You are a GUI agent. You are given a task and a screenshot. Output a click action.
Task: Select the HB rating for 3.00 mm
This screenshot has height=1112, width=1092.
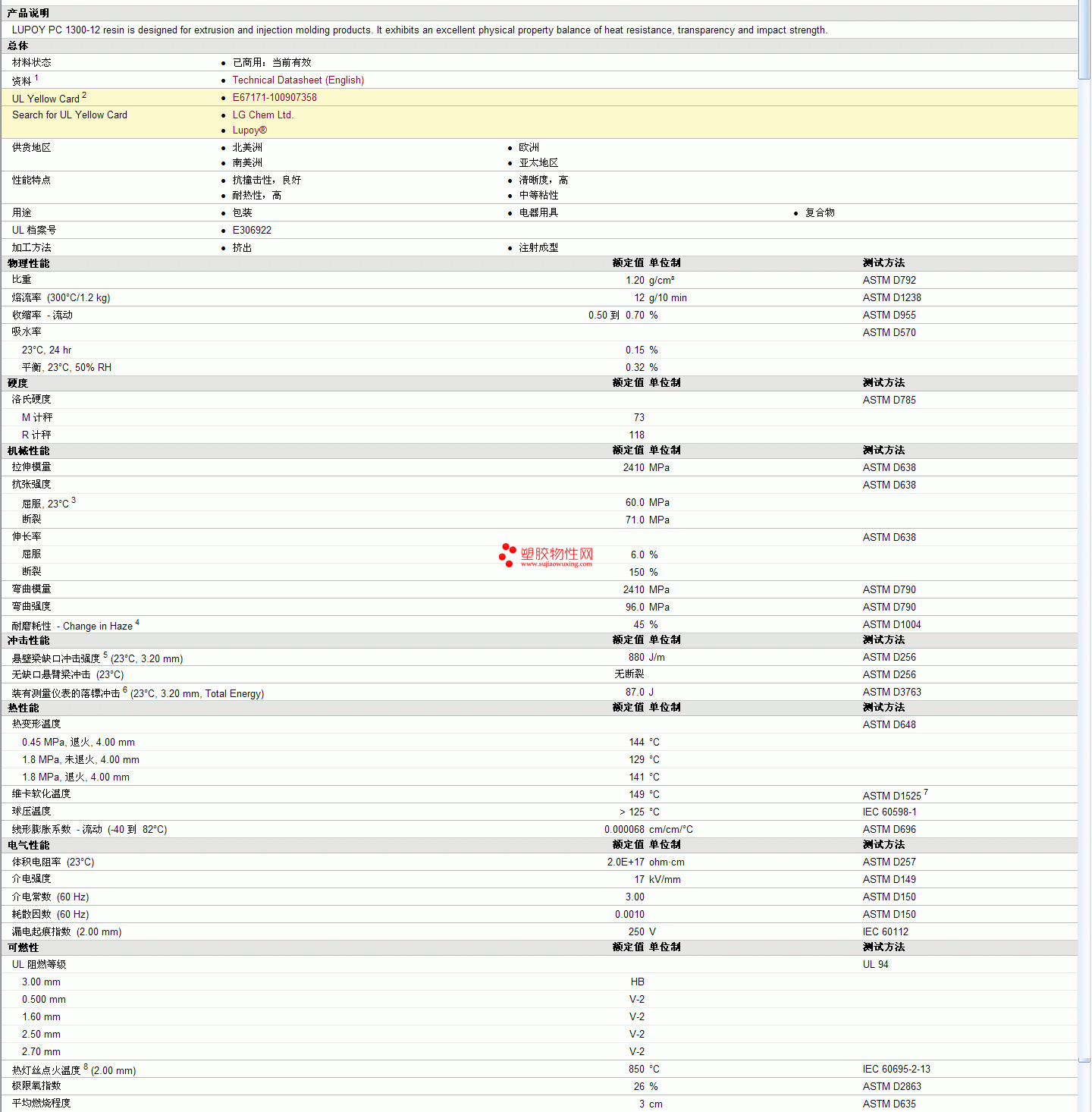tap(637, 982)
